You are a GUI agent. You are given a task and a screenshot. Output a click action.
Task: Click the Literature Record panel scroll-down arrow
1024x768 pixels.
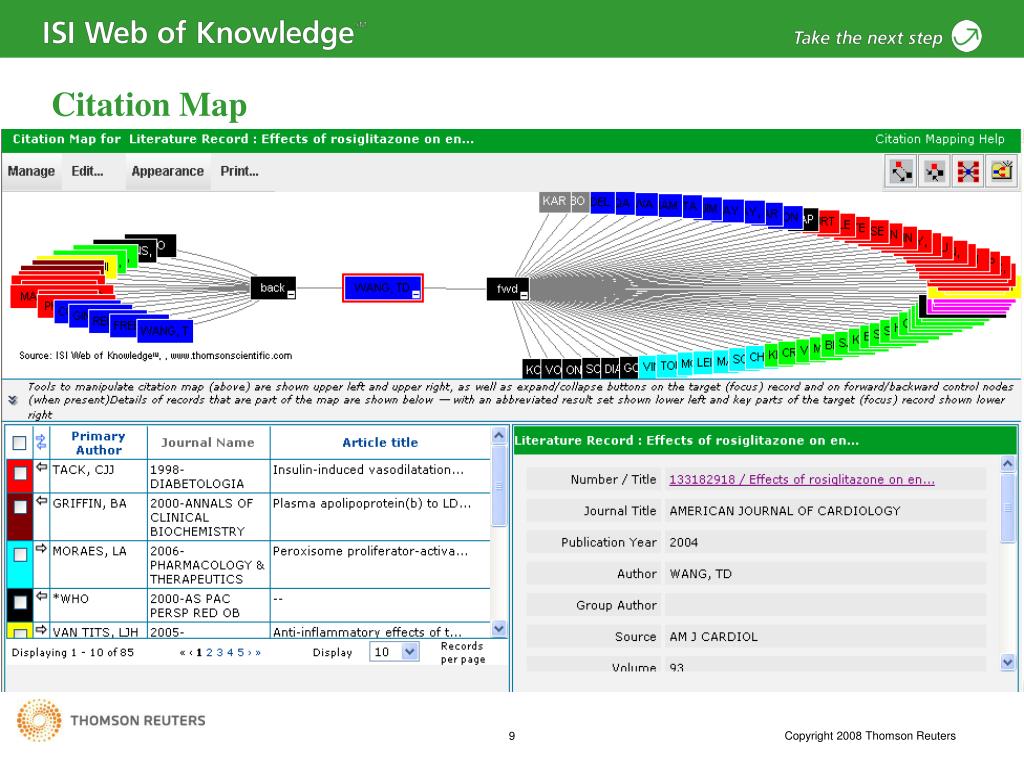pyautogui.click(x=1008, y=663)
